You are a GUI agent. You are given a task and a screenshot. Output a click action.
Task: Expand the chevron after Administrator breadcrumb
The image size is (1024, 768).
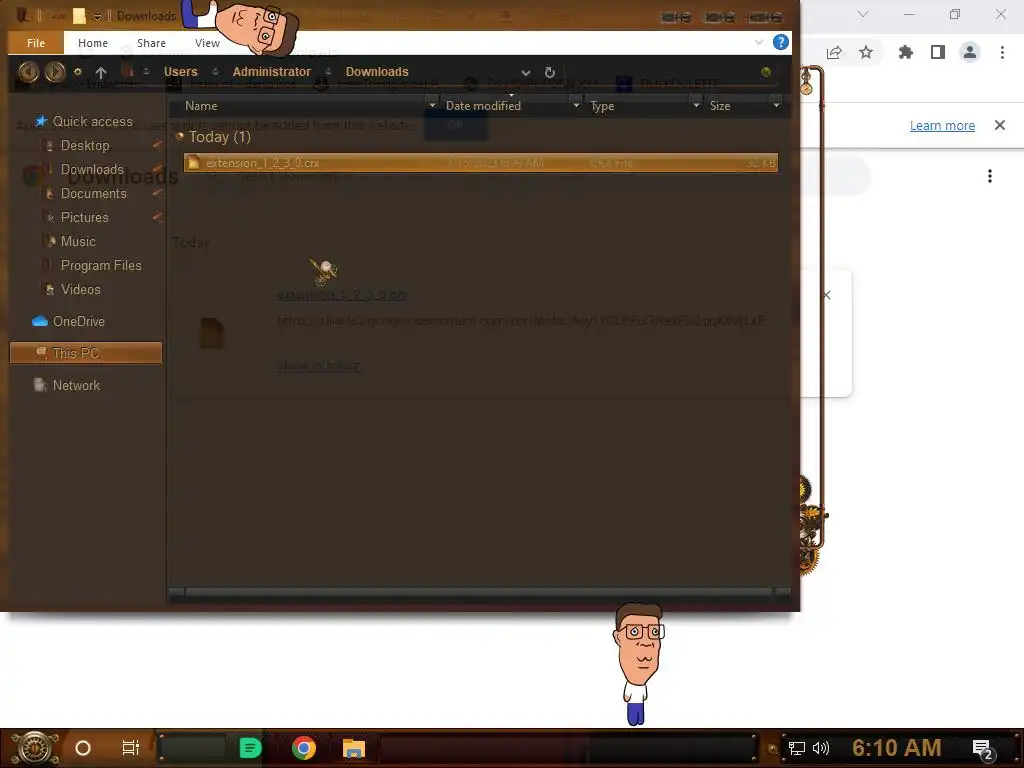tap(328, 71)
